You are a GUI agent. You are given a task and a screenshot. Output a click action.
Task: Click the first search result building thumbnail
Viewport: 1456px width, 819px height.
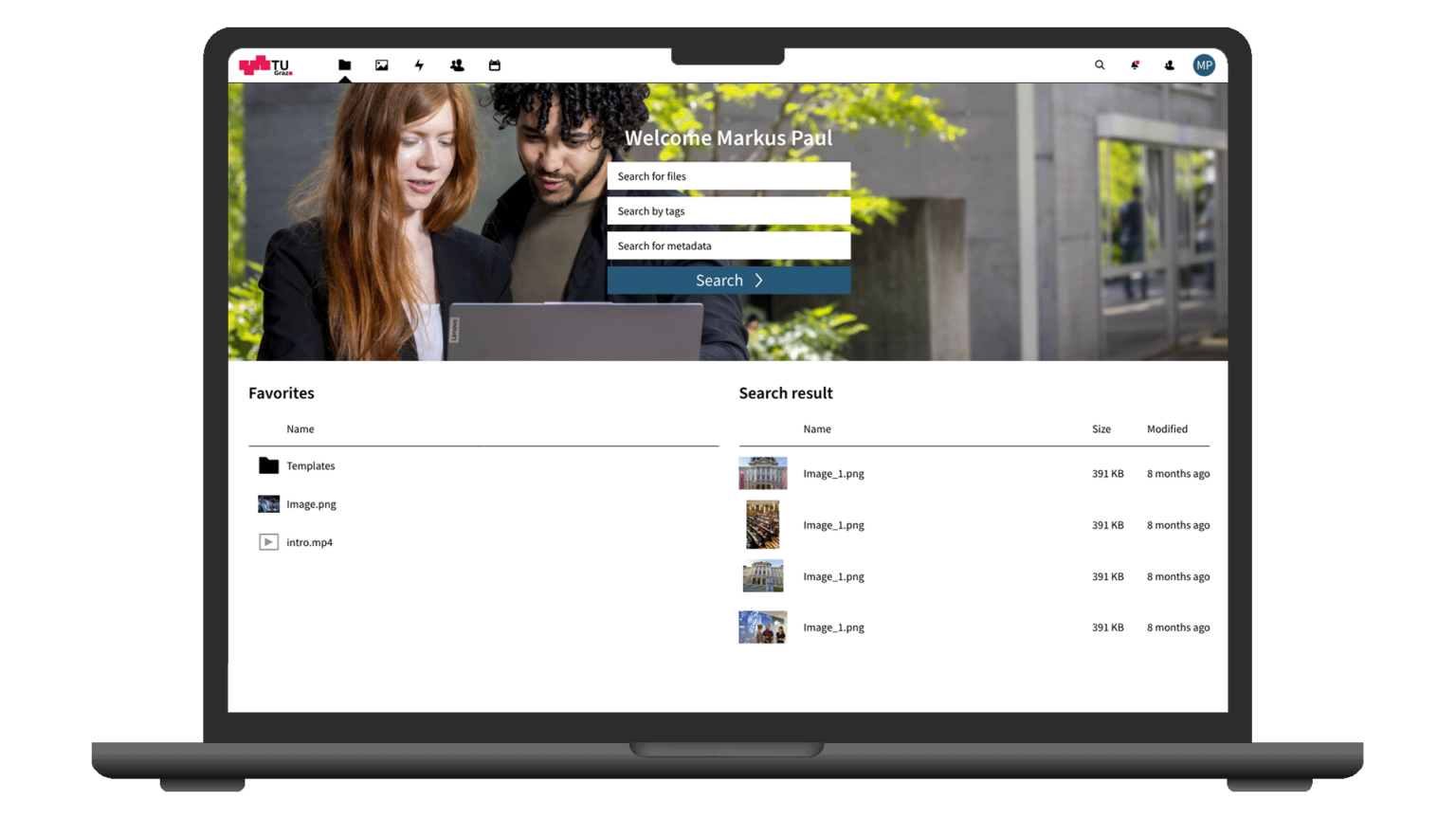(x=763, y=473)
